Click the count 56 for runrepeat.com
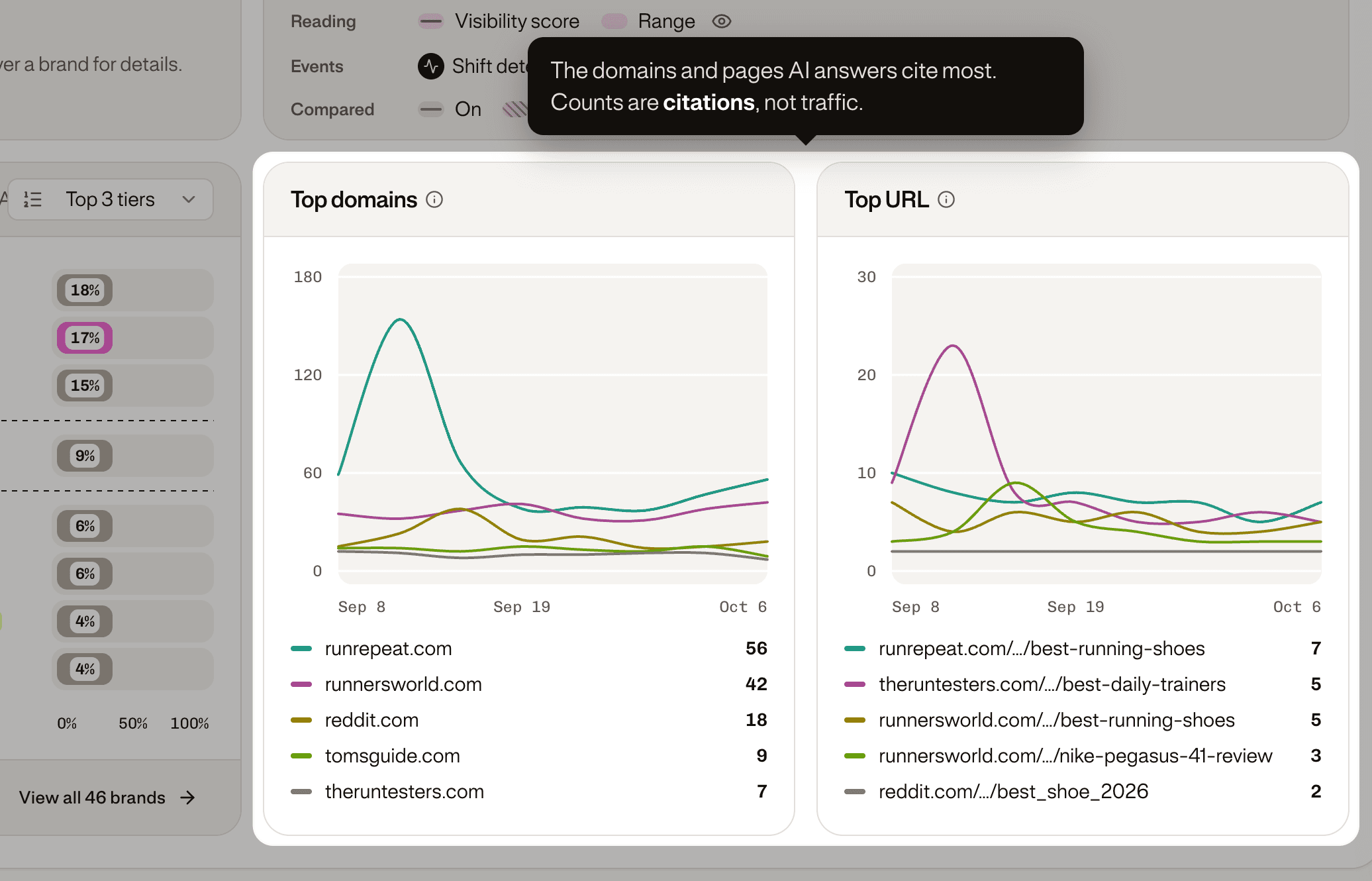This screenshot has width=1372, height=881. 756,648
